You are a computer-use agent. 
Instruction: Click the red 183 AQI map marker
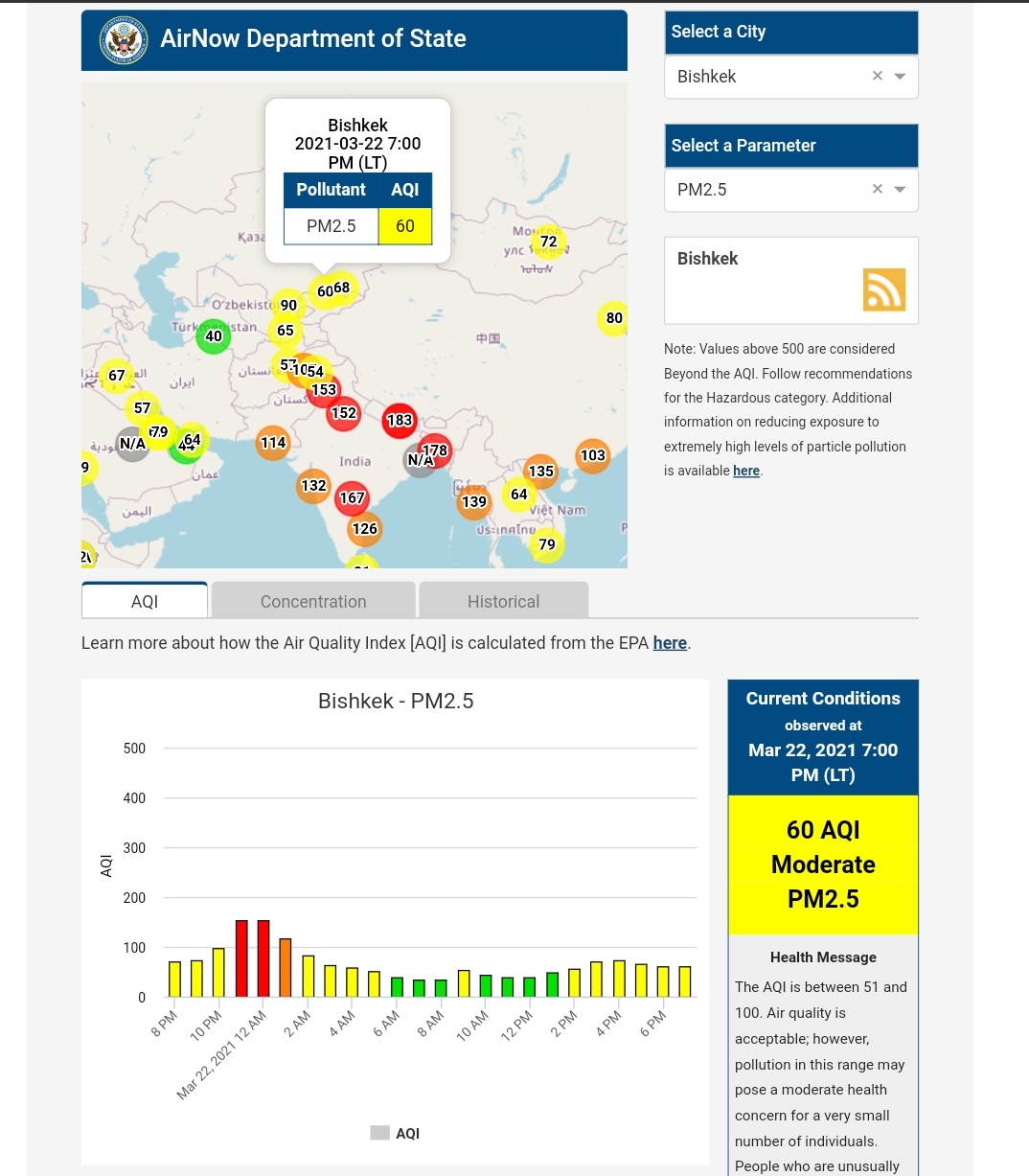(400, 420)
